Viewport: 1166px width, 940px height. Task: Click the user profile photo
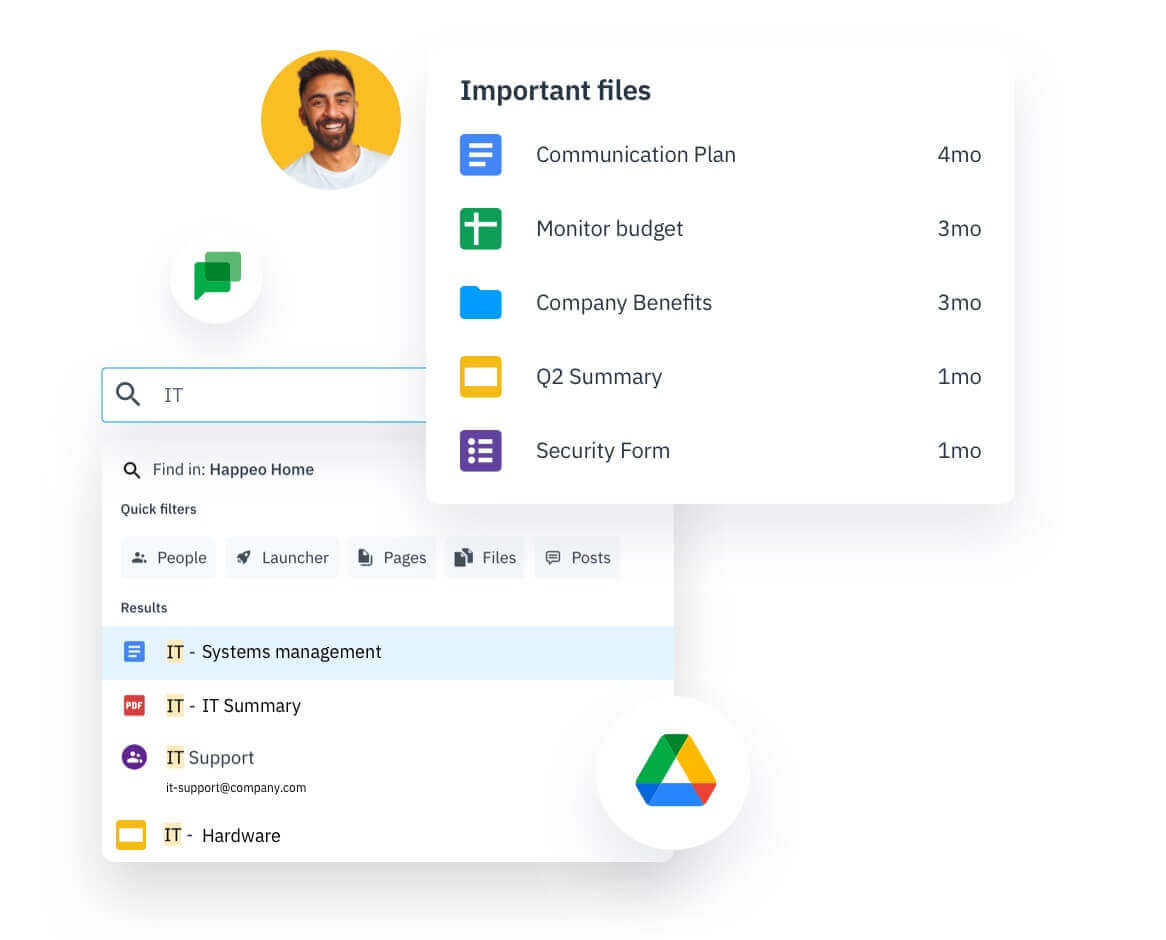click(331, 120)
